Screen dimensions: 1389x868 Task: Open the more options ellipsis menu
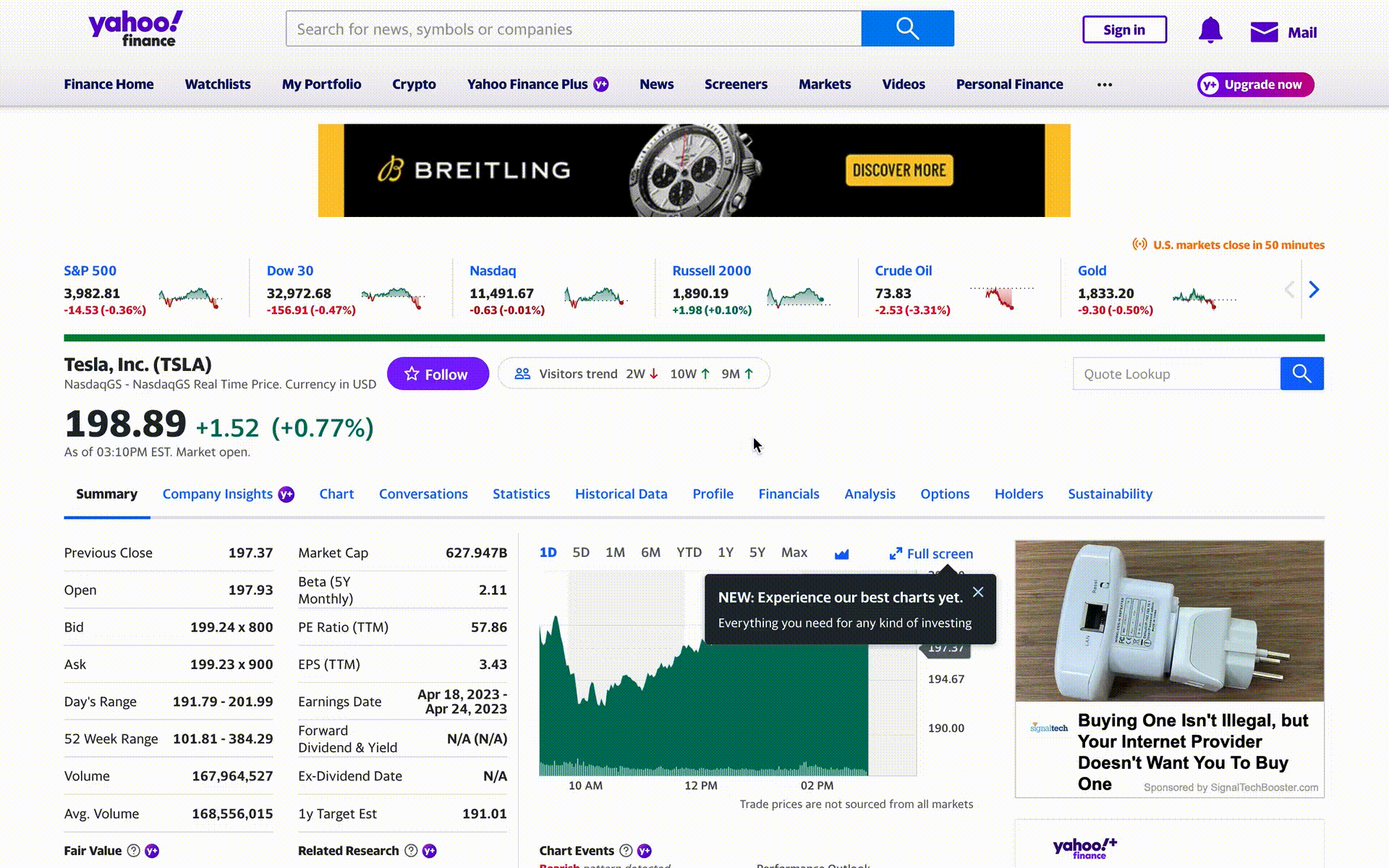pos(1105,85)
